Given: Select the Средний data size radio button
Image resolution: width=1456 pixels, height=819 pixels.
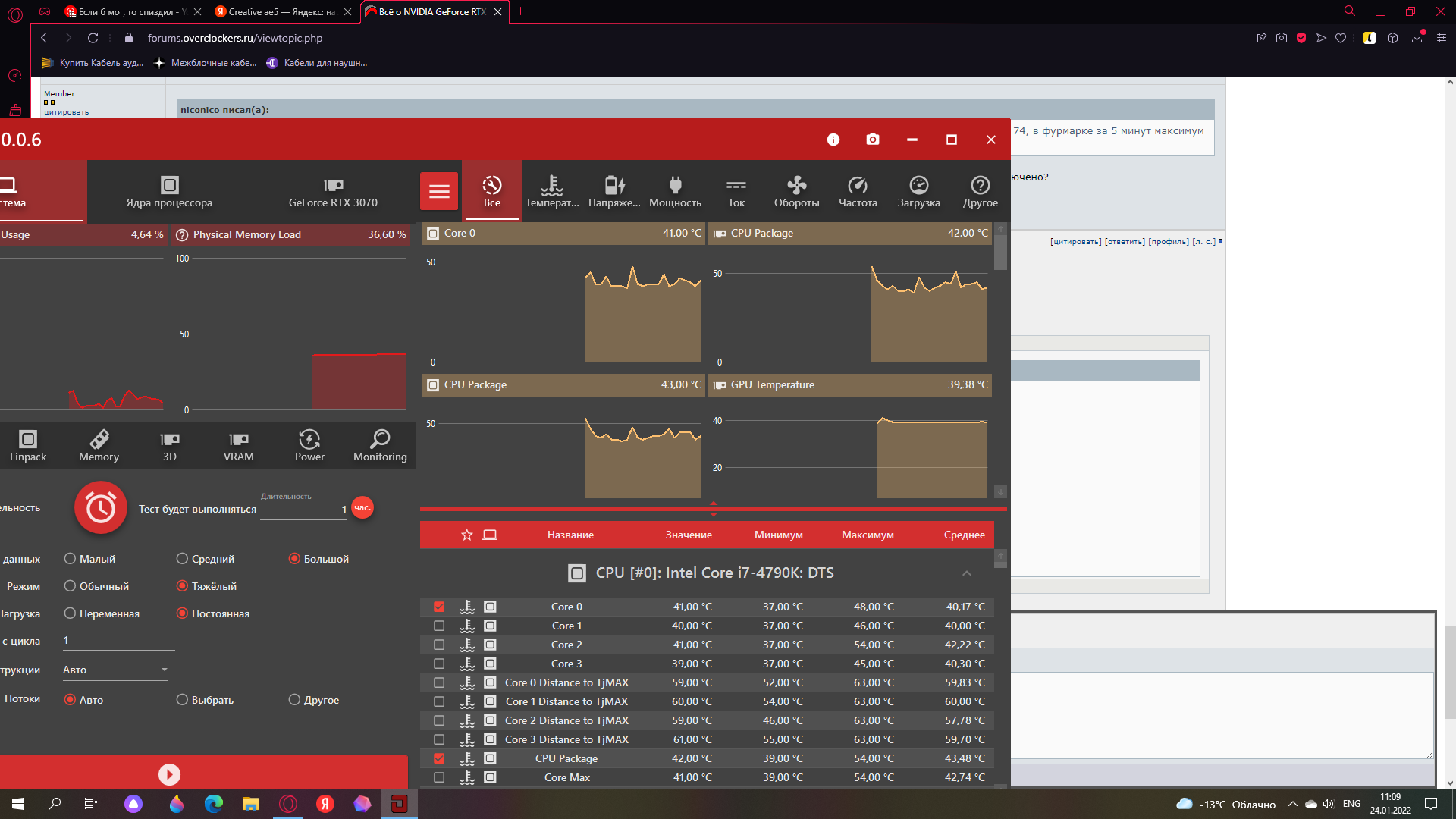Looking at the screenshot, I should click(x=182, y=559).
